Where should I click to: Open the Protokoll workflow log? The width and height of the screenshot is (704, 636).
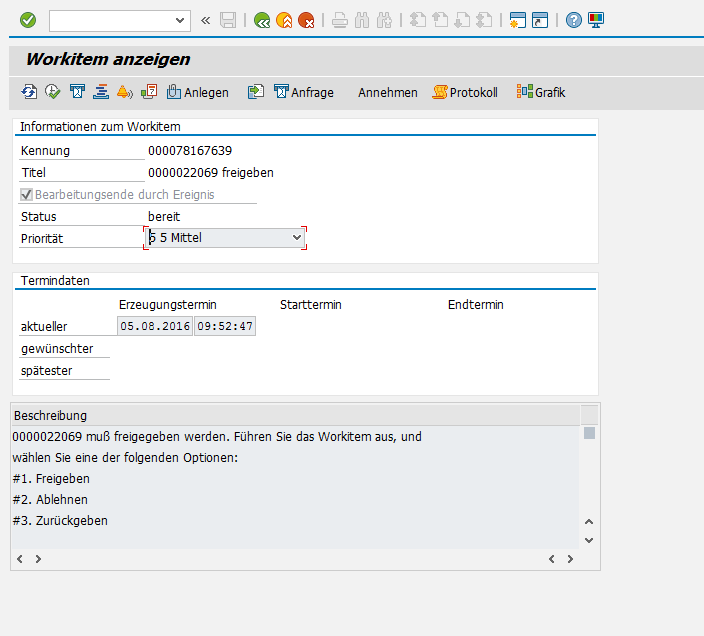[465, 92]
